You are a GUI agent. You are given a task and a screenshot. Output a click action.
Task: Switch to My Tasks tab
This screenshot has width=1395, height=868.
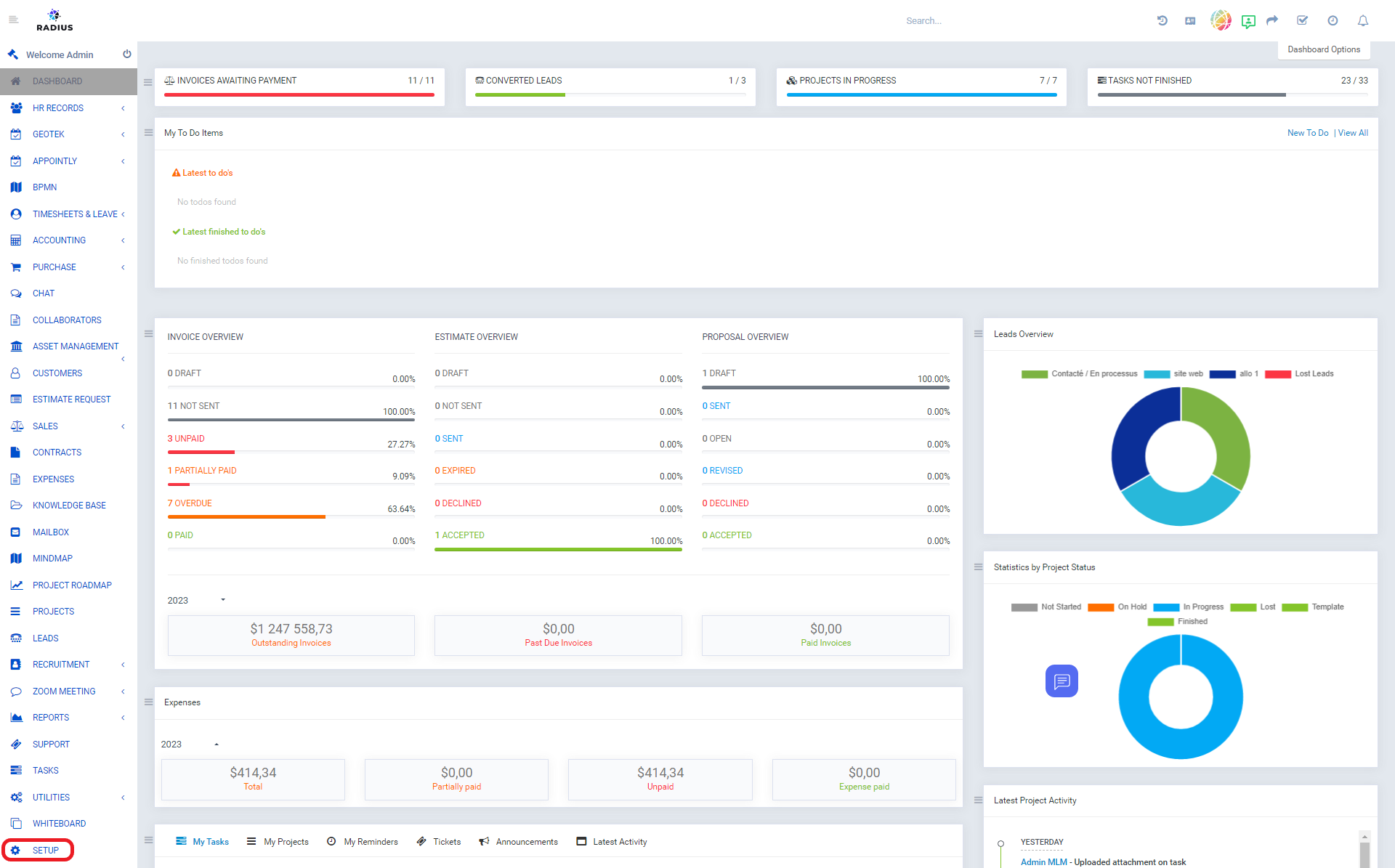pyautogui.click(x=202, y=841)
